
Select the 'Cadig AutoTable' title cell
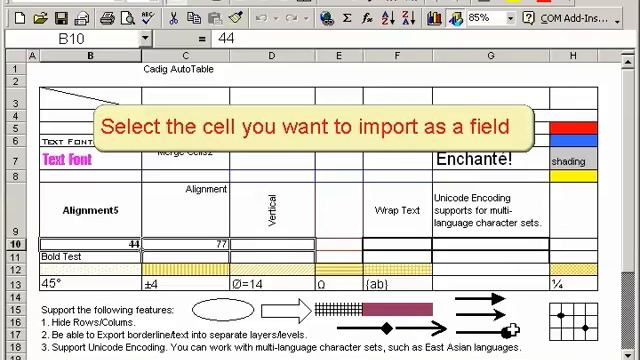point(185,69)
